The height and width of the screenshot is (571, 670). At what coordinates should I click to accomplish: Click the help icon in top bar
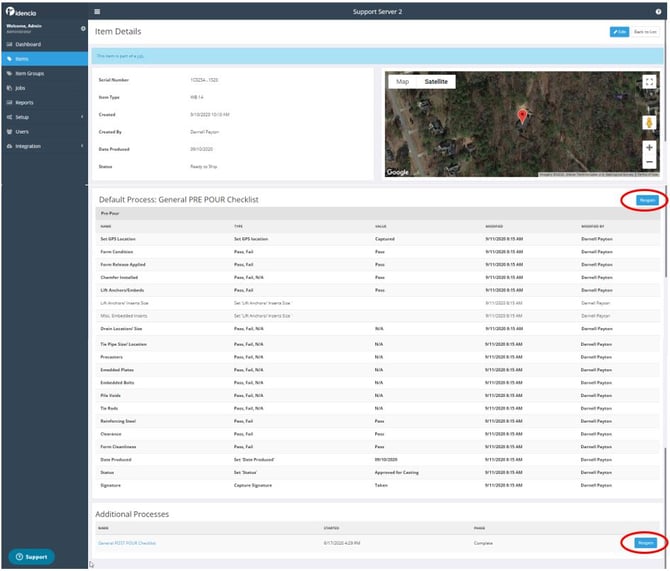pos(658,11)
